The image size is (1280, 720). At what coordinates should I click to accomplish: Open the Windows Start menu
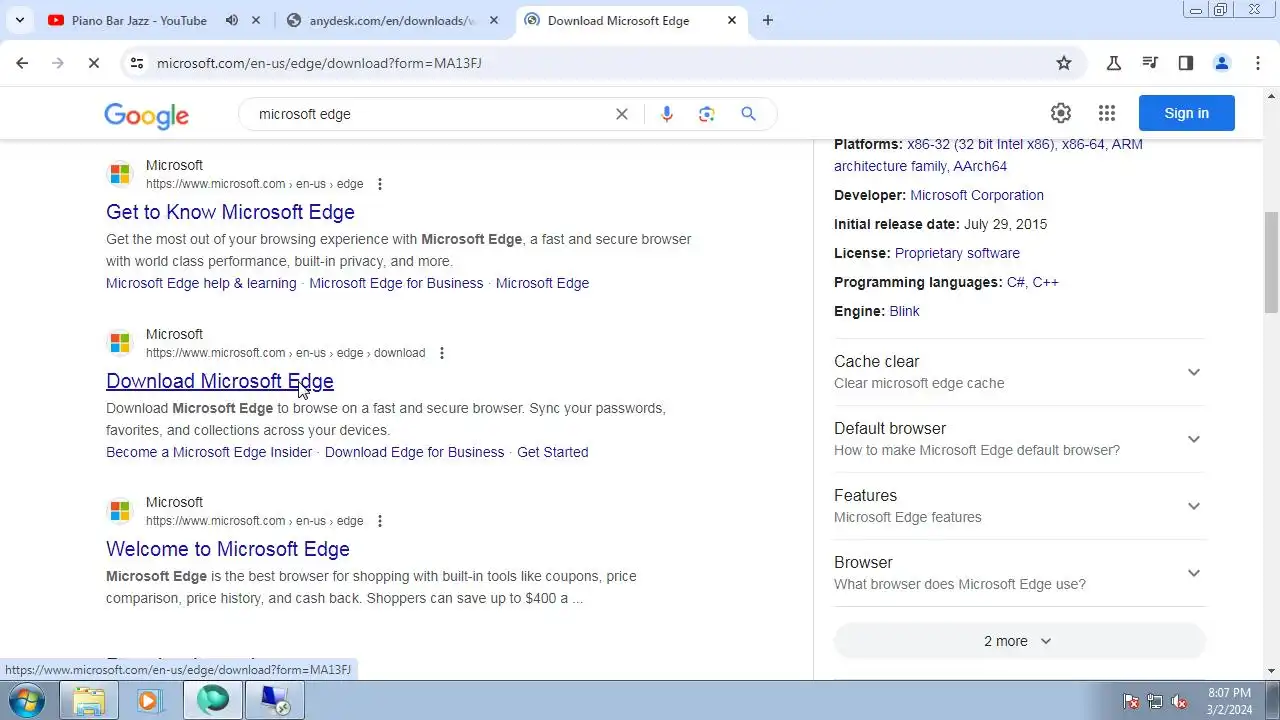[x=27, y=700]
